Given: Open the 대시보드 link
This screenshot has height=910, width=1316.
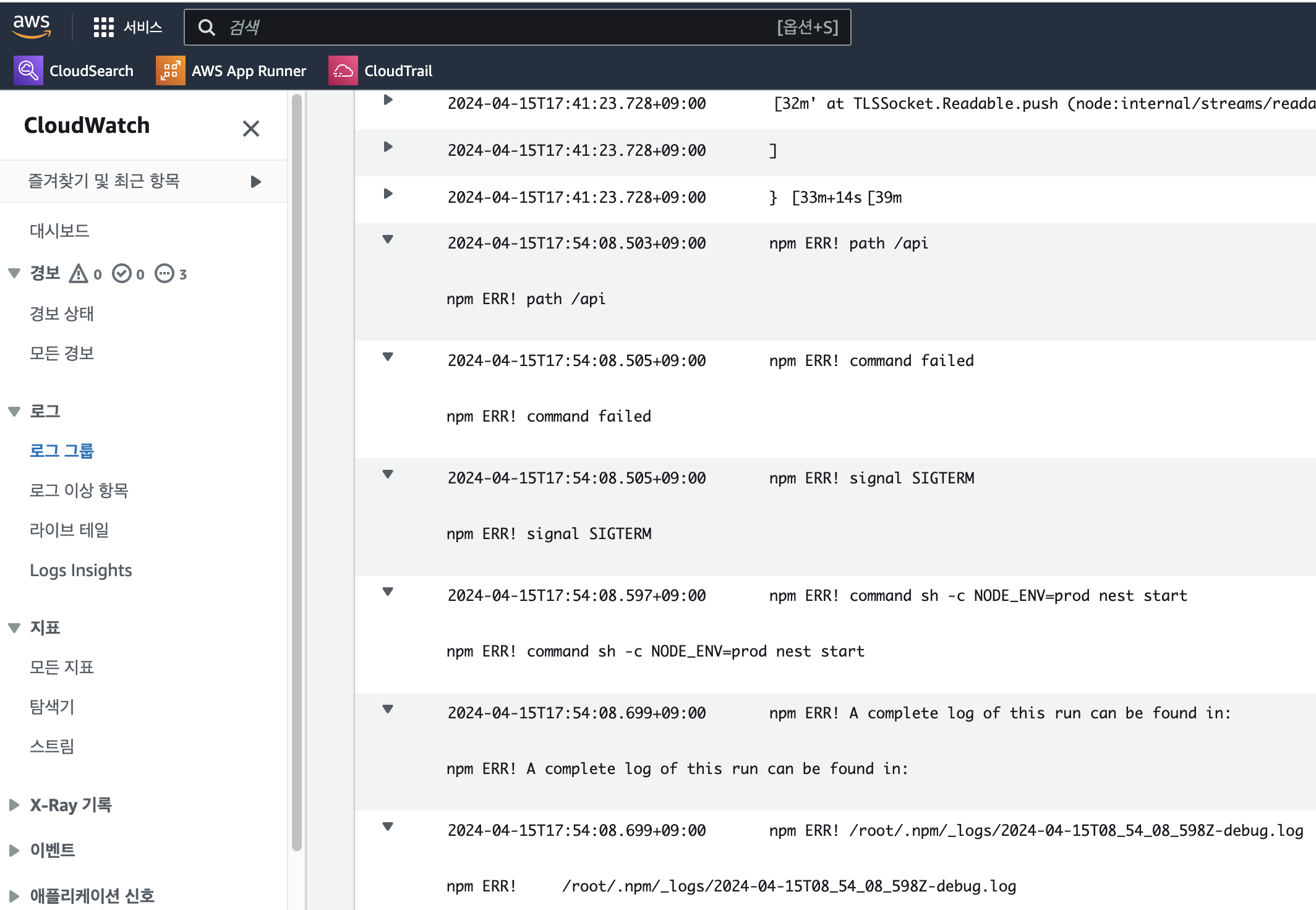Looking at the screenshot, I should click(59, 231).
